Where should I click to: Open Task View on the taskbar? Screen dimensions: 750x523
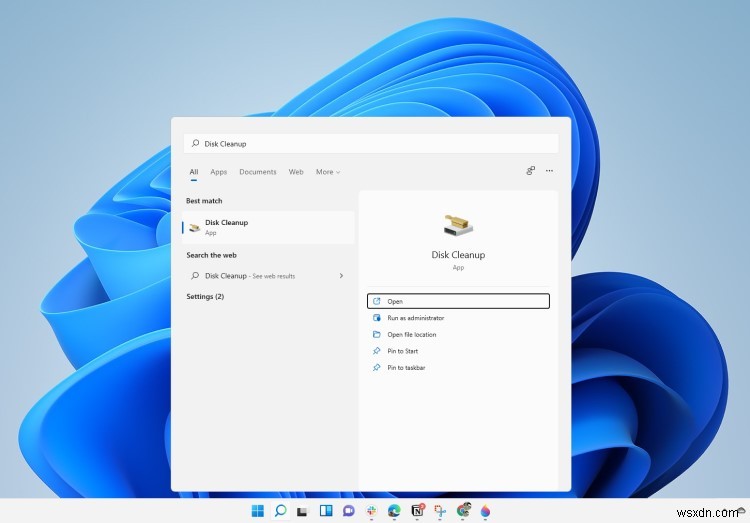[x=302, y=512]
